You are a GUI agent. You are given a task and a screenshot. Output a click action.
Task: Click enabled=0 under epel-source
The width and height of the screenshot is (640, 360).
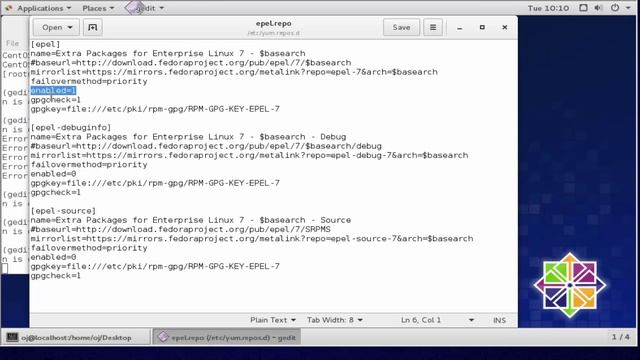[x=53, y=257]
